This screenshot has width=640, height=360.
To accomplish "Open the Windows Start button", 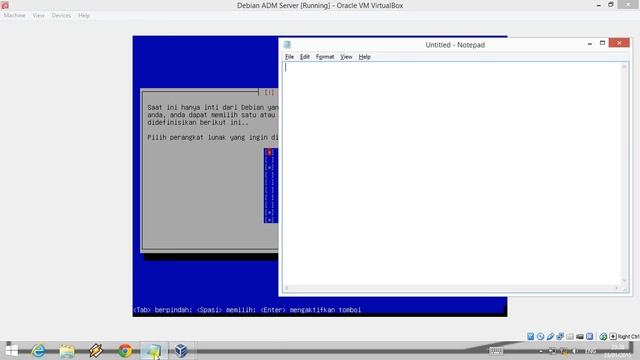I will [11, 350].
